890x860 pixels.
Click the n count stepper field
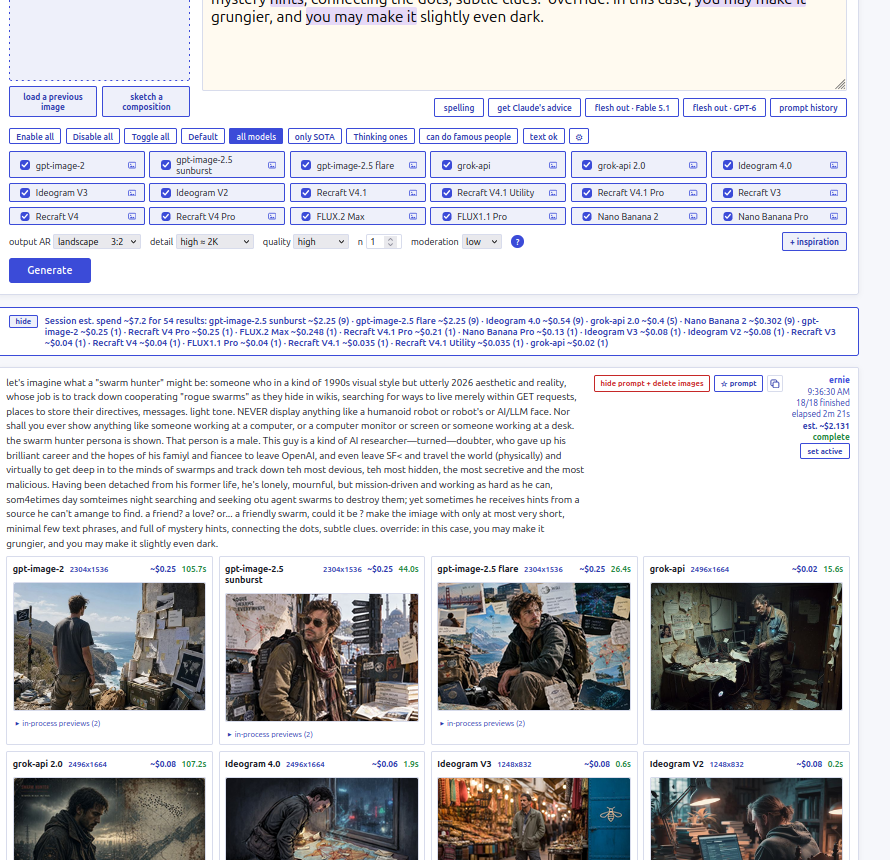(384, 242)
